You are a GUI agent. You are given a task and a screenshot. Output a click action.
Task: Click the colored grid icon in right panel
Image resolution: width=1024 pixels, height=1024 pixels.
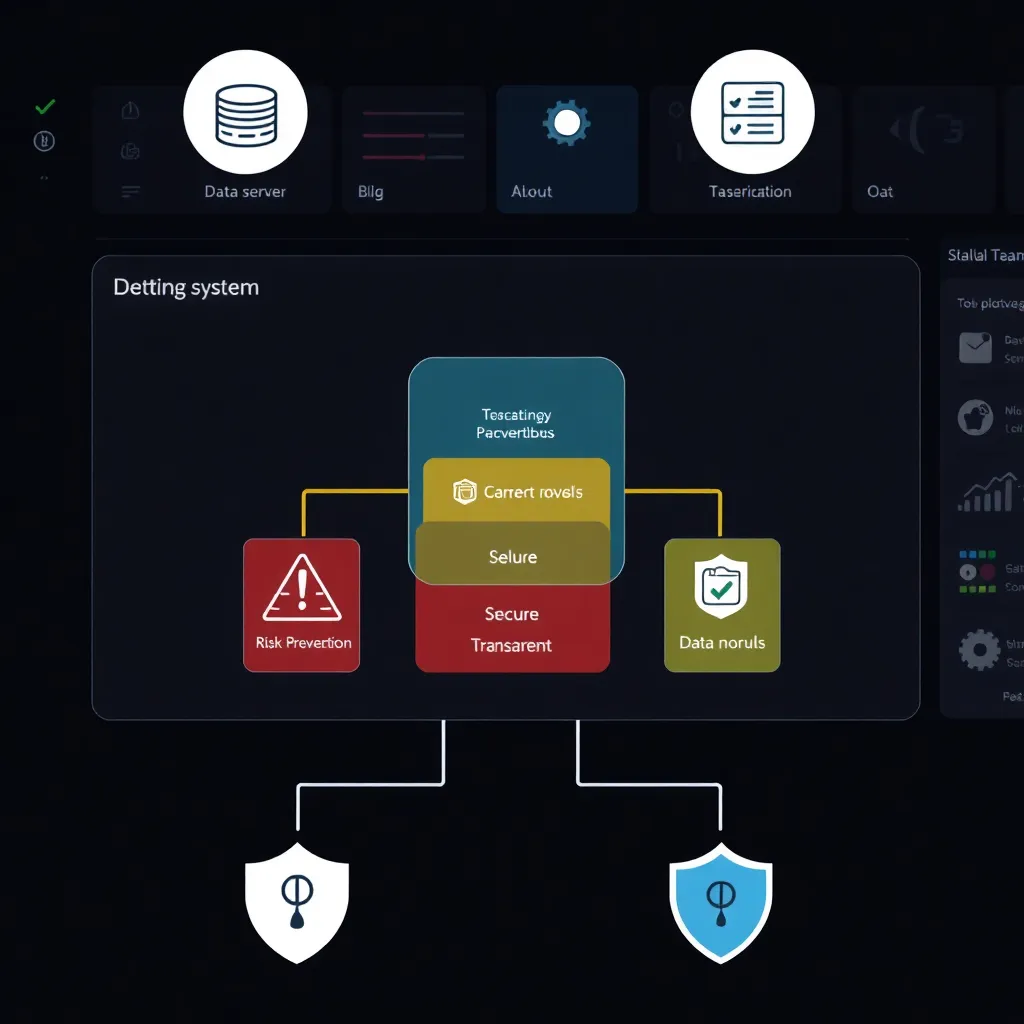point(977,571)
